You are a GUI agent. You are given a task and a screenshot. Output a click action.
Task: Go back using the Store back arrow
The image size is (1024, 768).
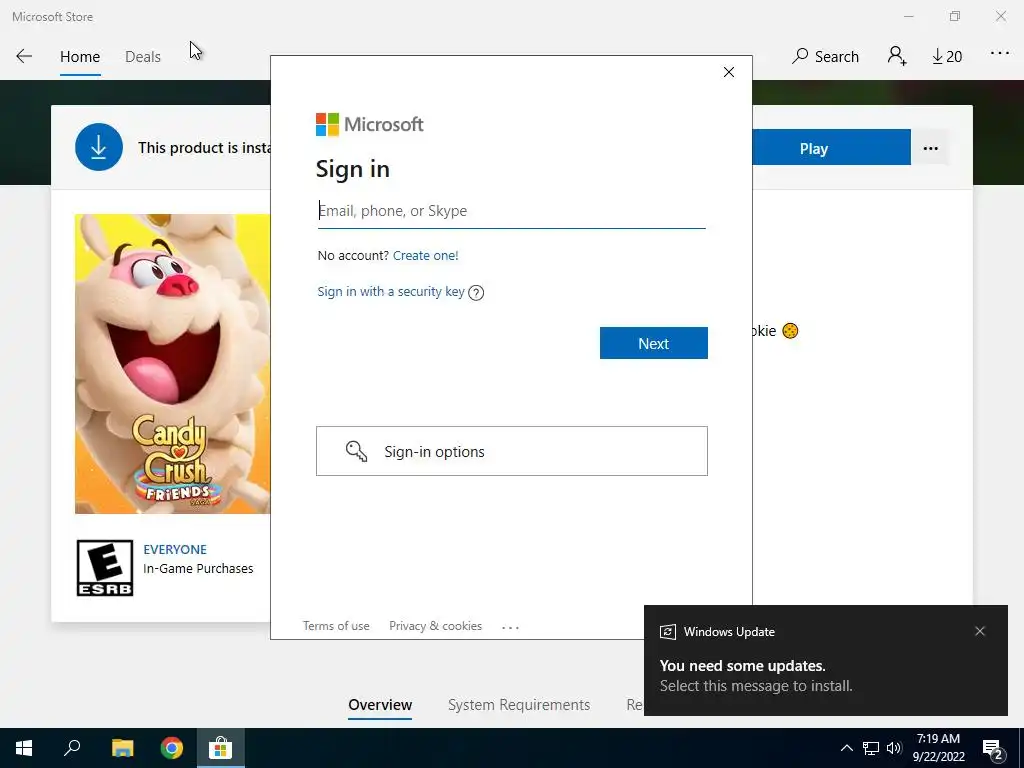24,56
